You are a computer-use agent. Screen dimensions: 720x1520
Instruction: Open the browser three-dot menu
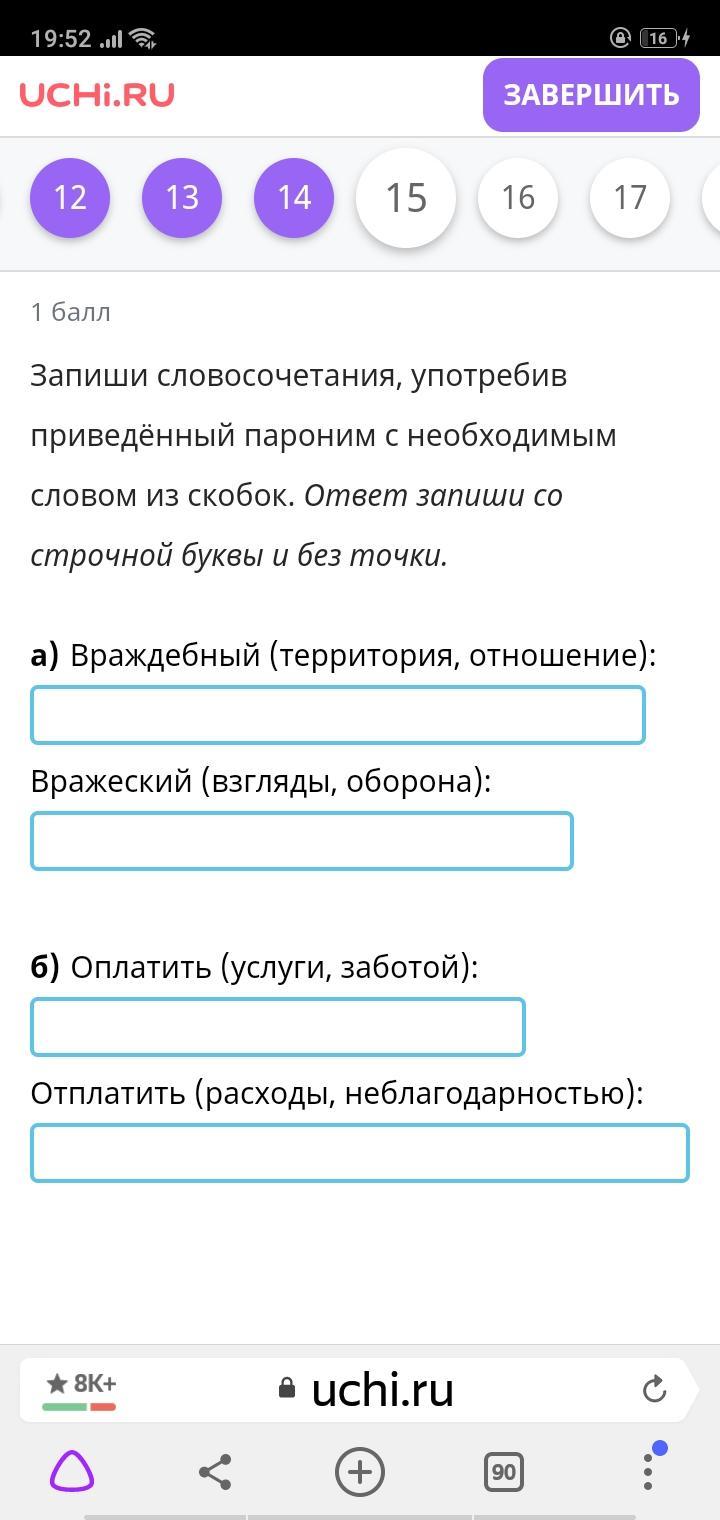(648, 1471)
